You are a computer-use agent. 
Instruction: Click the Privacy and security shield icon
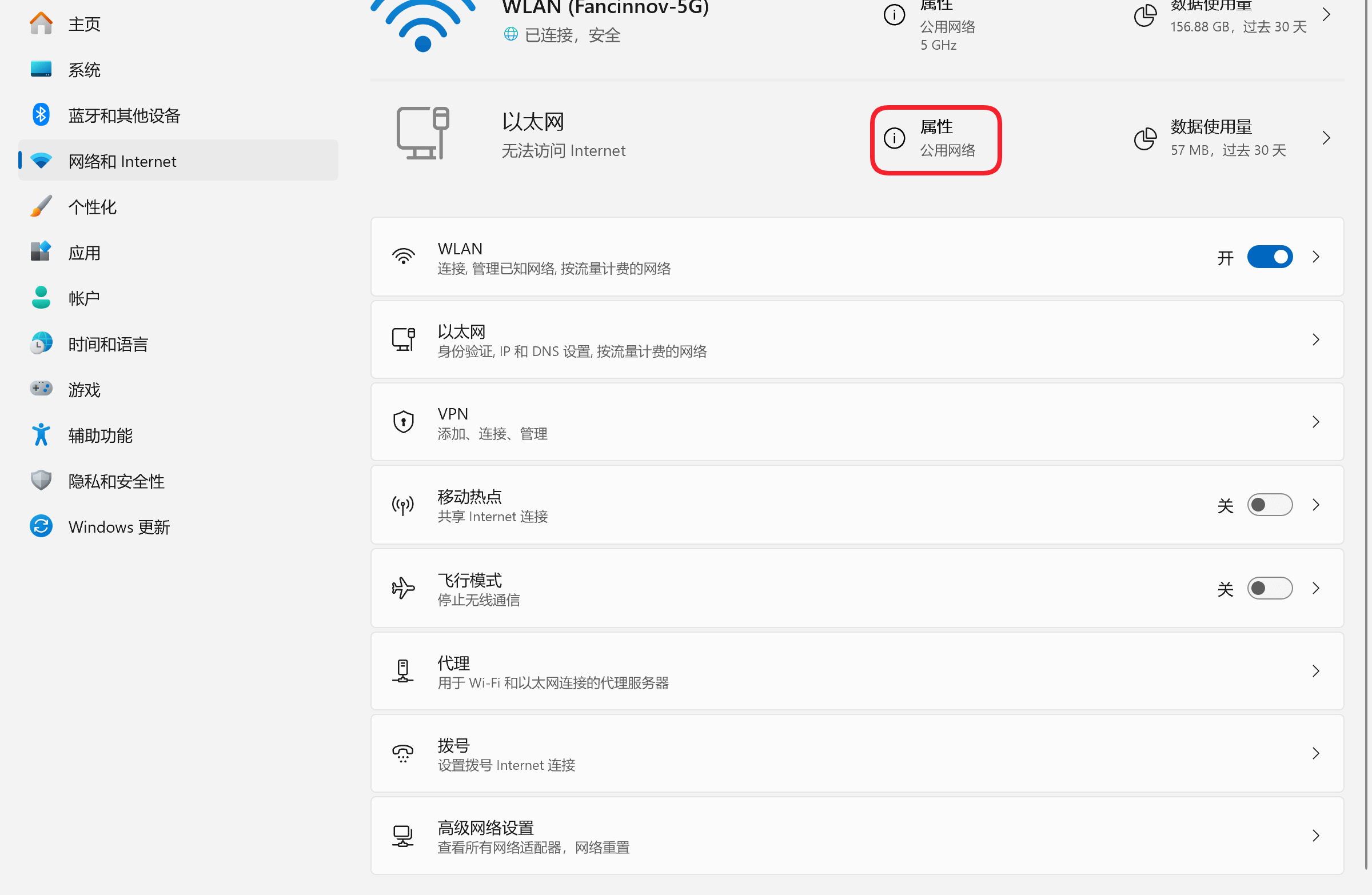(41, 480)
